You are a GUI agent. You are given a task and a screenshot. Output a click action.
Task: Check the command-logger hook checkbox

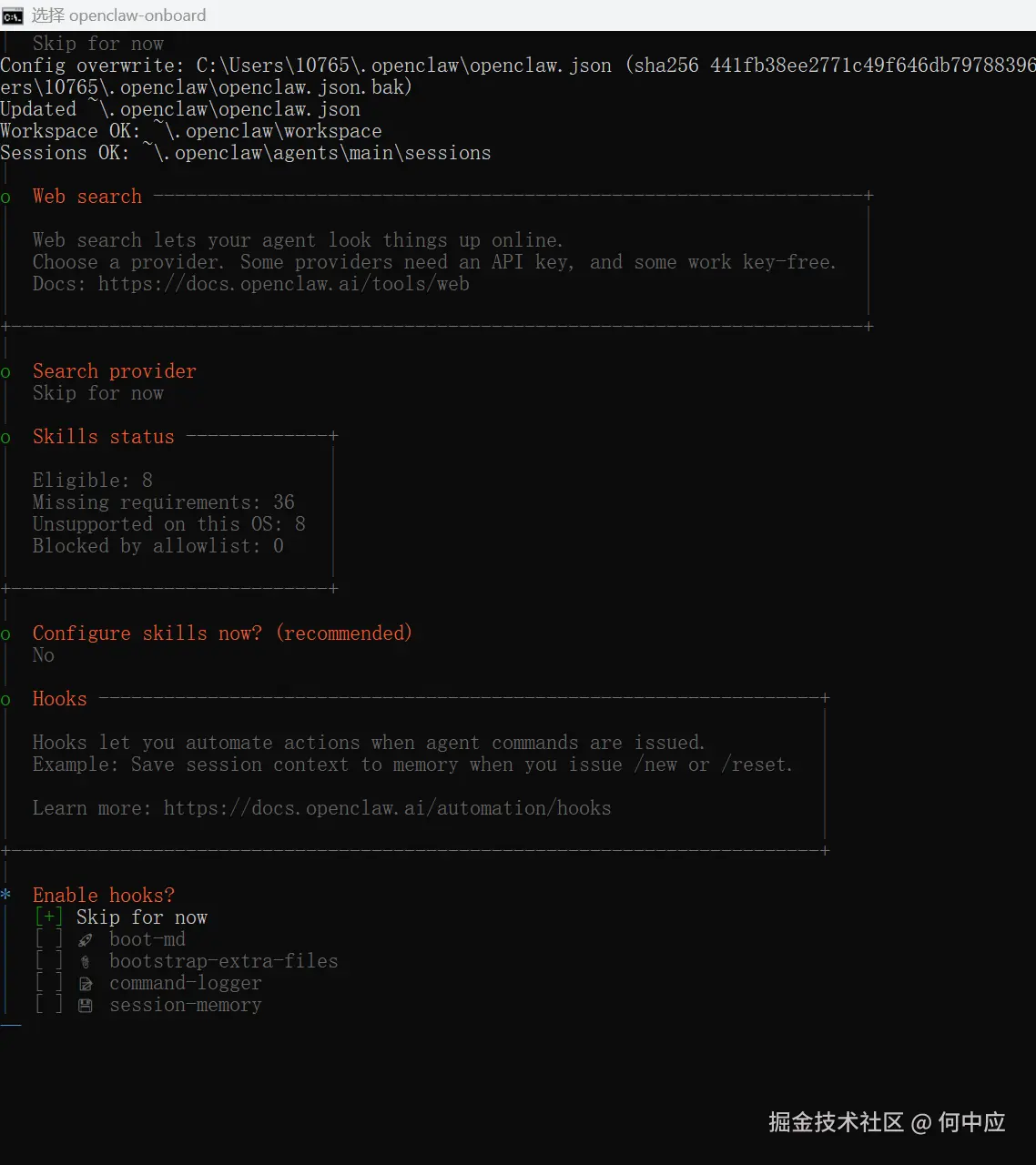pyautogui.click(x=49, y=983)
